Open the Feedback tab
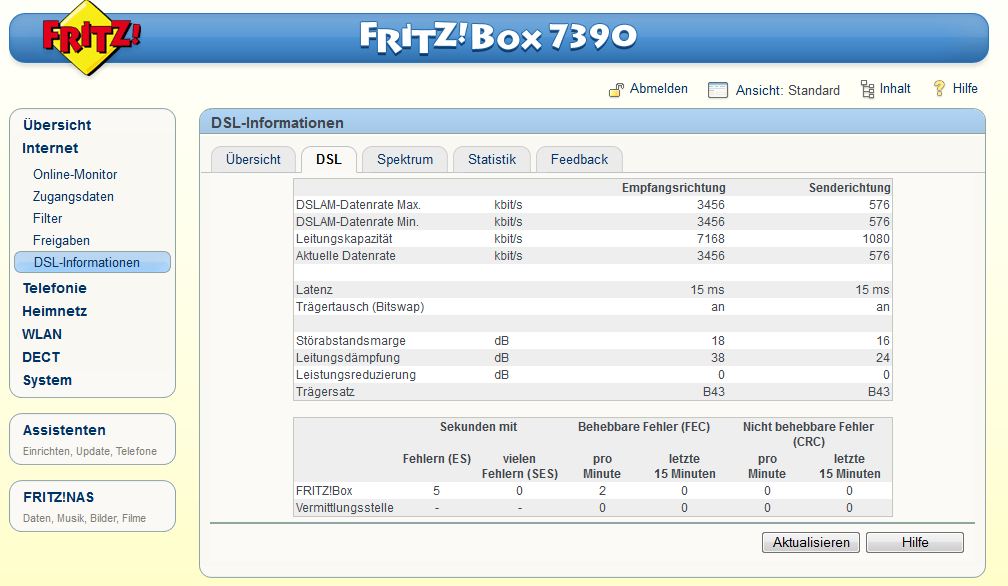 [579, 159]
